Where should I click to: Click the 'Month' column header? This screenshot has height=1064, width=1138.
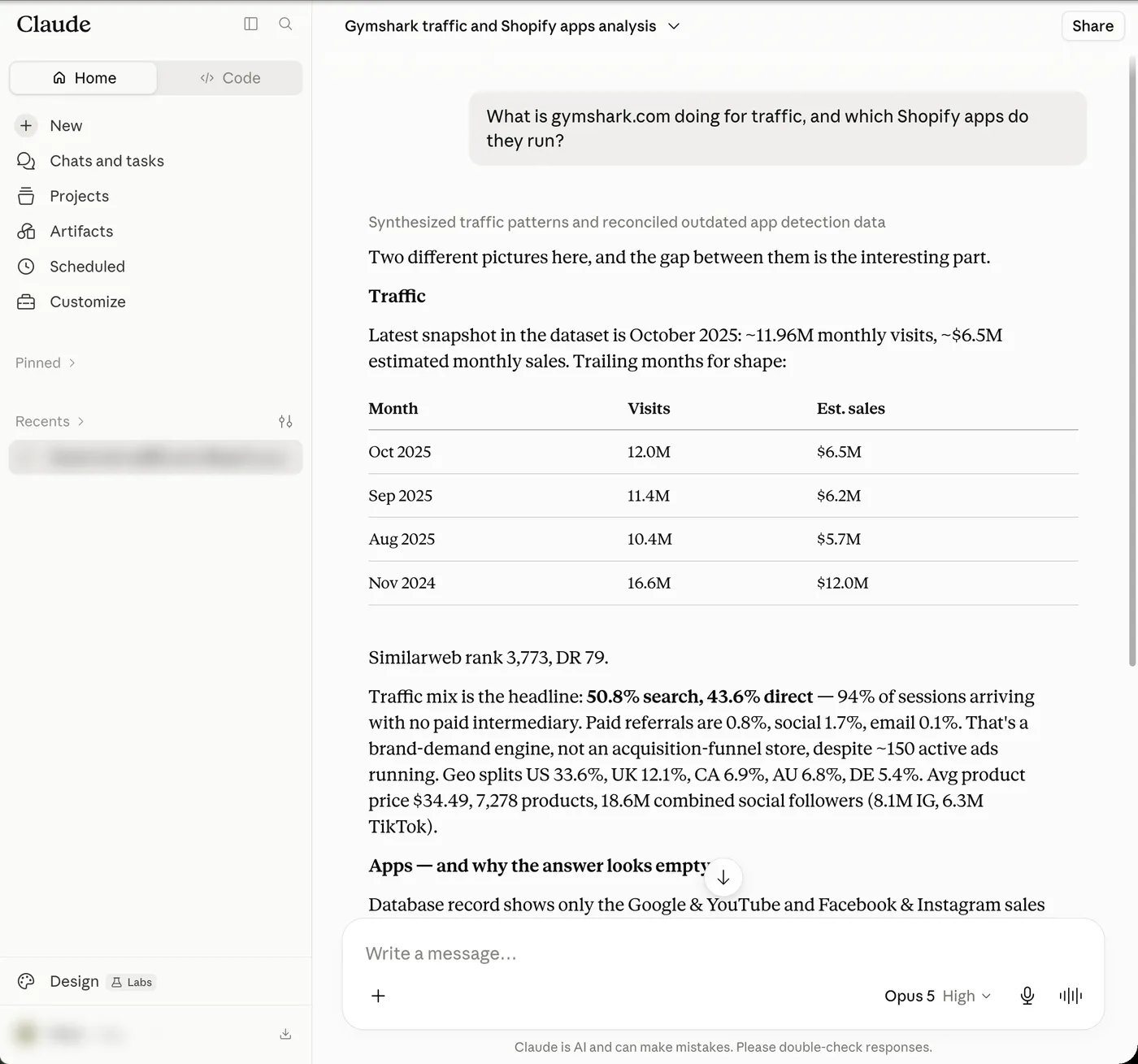[393, 408]
